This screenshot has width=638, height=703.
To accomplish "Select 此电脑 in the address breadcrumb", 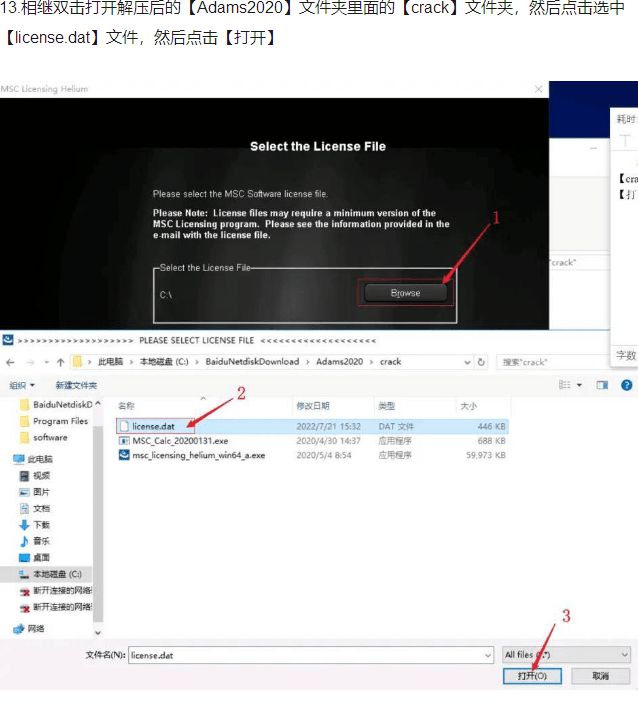I will 110,362.
